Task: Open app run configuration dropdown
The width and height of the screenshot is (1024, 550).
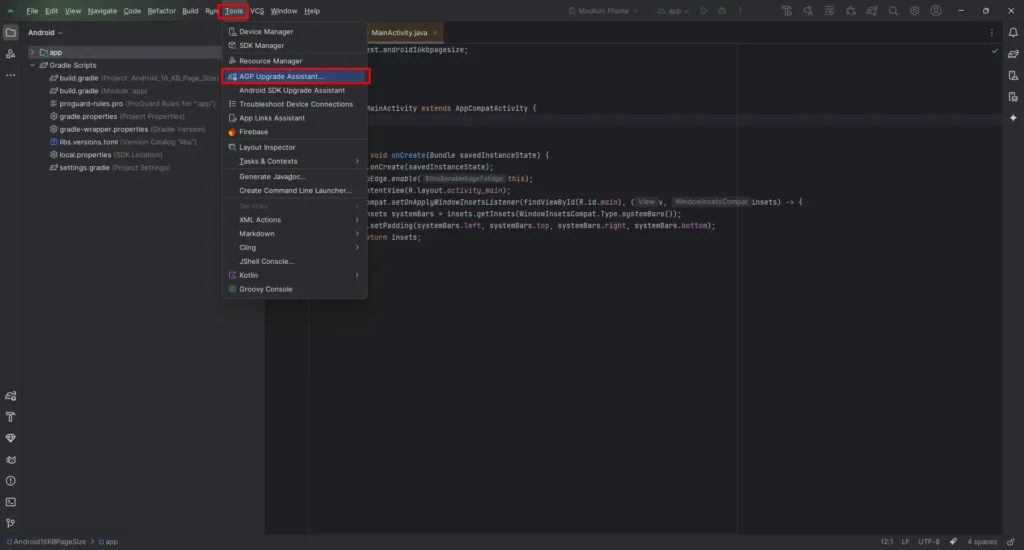Action: point(673,11)
